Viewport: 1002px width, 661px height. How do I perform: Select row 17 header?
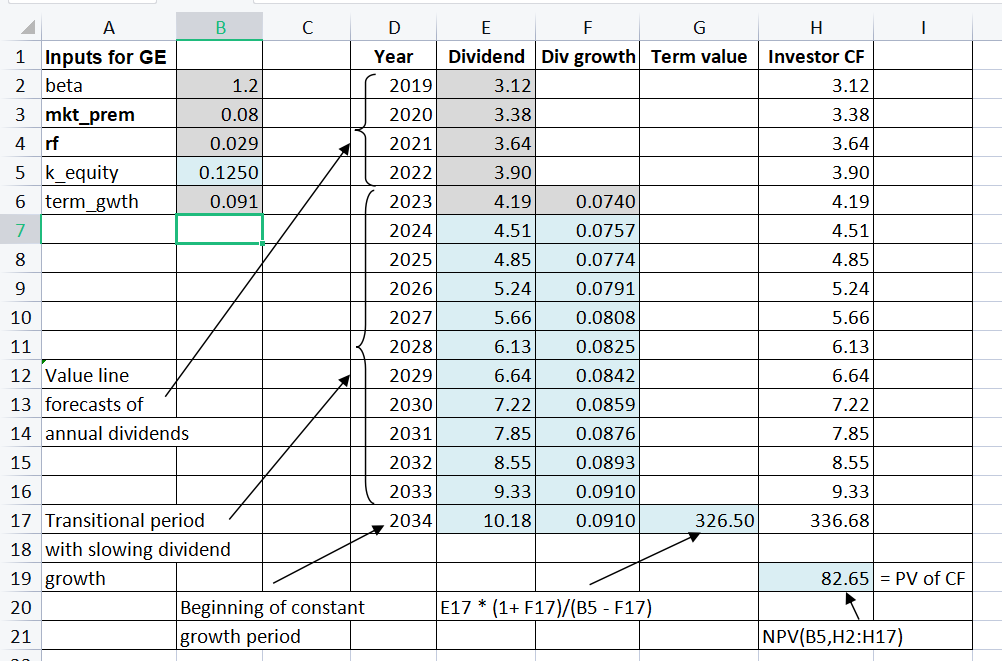point(20,520)
